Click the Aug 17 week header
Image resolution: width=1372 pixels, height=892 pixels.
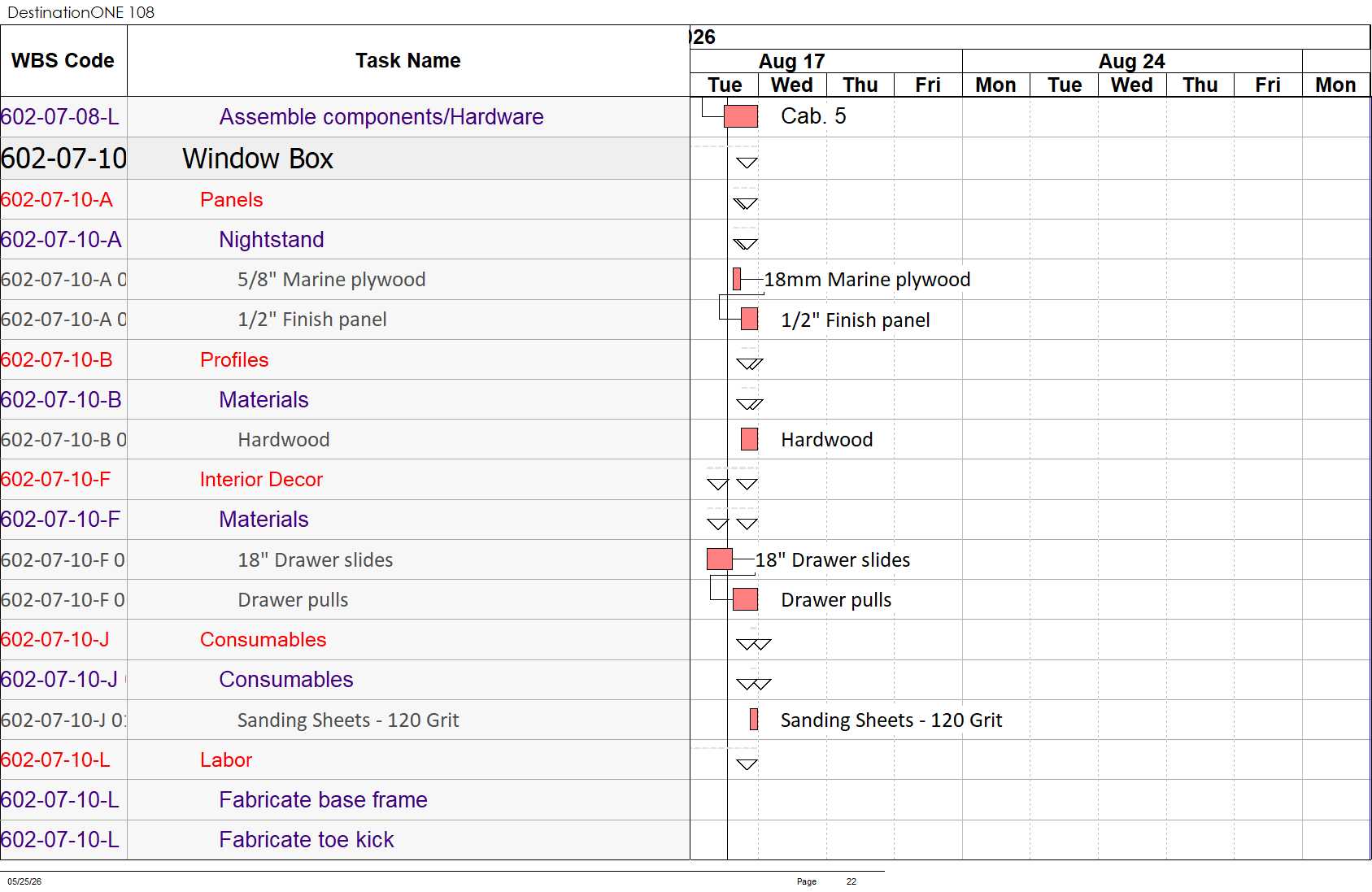coord(792,62)
